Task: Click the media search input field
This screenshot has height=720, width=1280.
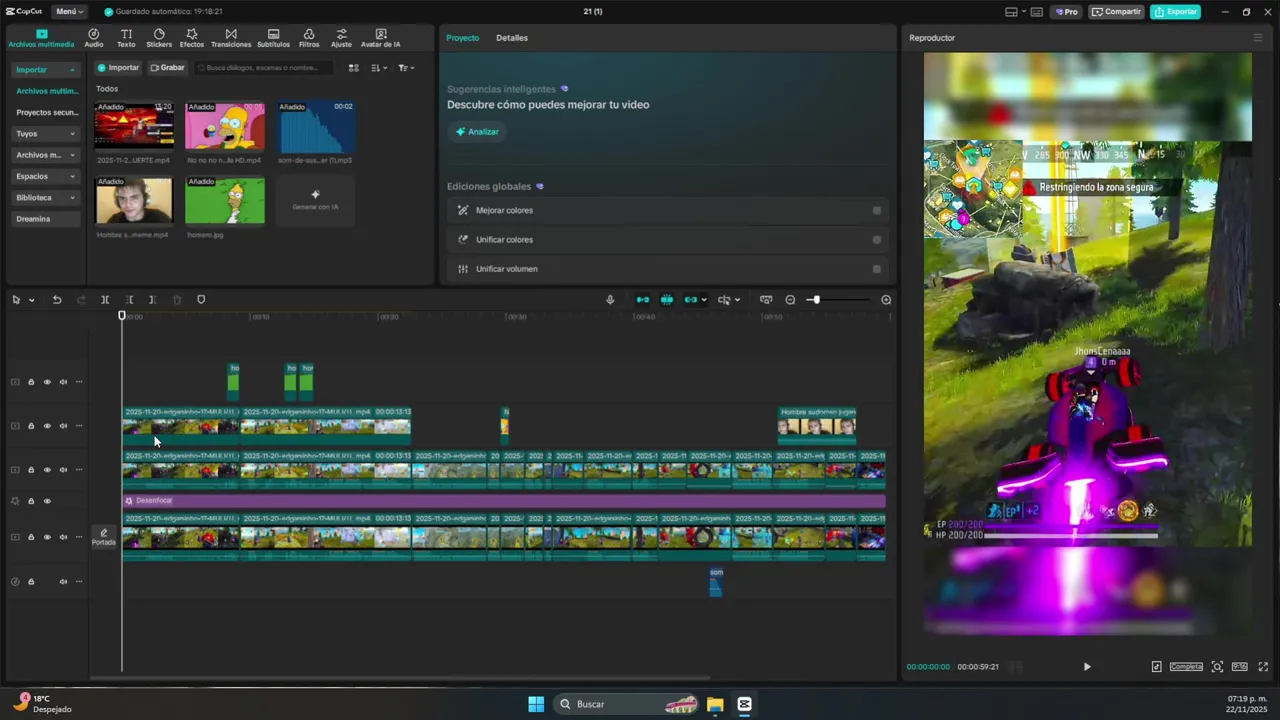Action: (264, 68)
